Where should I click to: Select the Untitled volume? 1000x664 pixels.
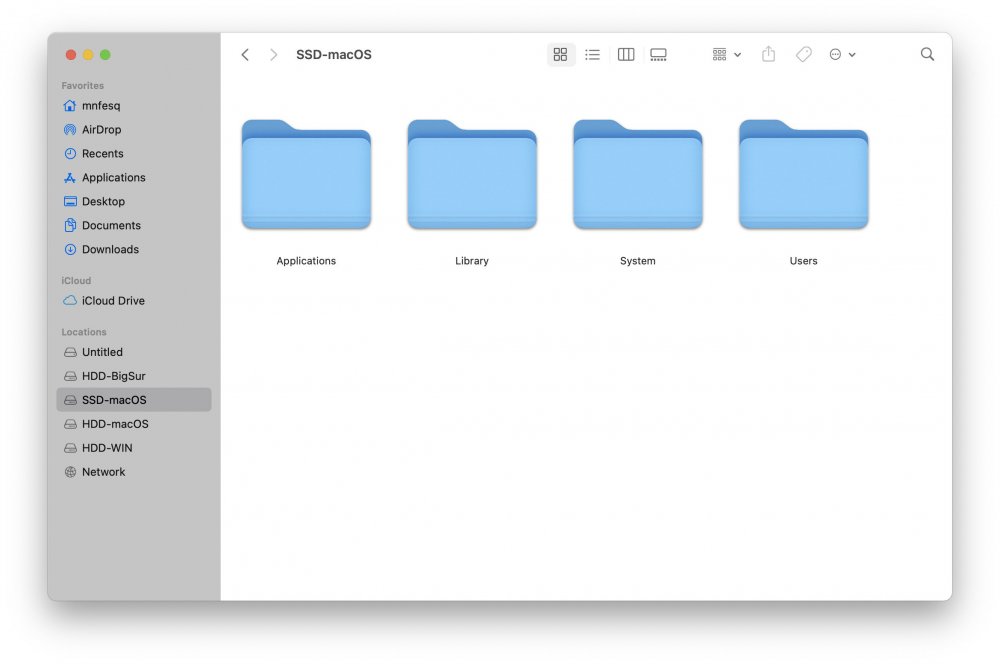(x=134, y=352)
